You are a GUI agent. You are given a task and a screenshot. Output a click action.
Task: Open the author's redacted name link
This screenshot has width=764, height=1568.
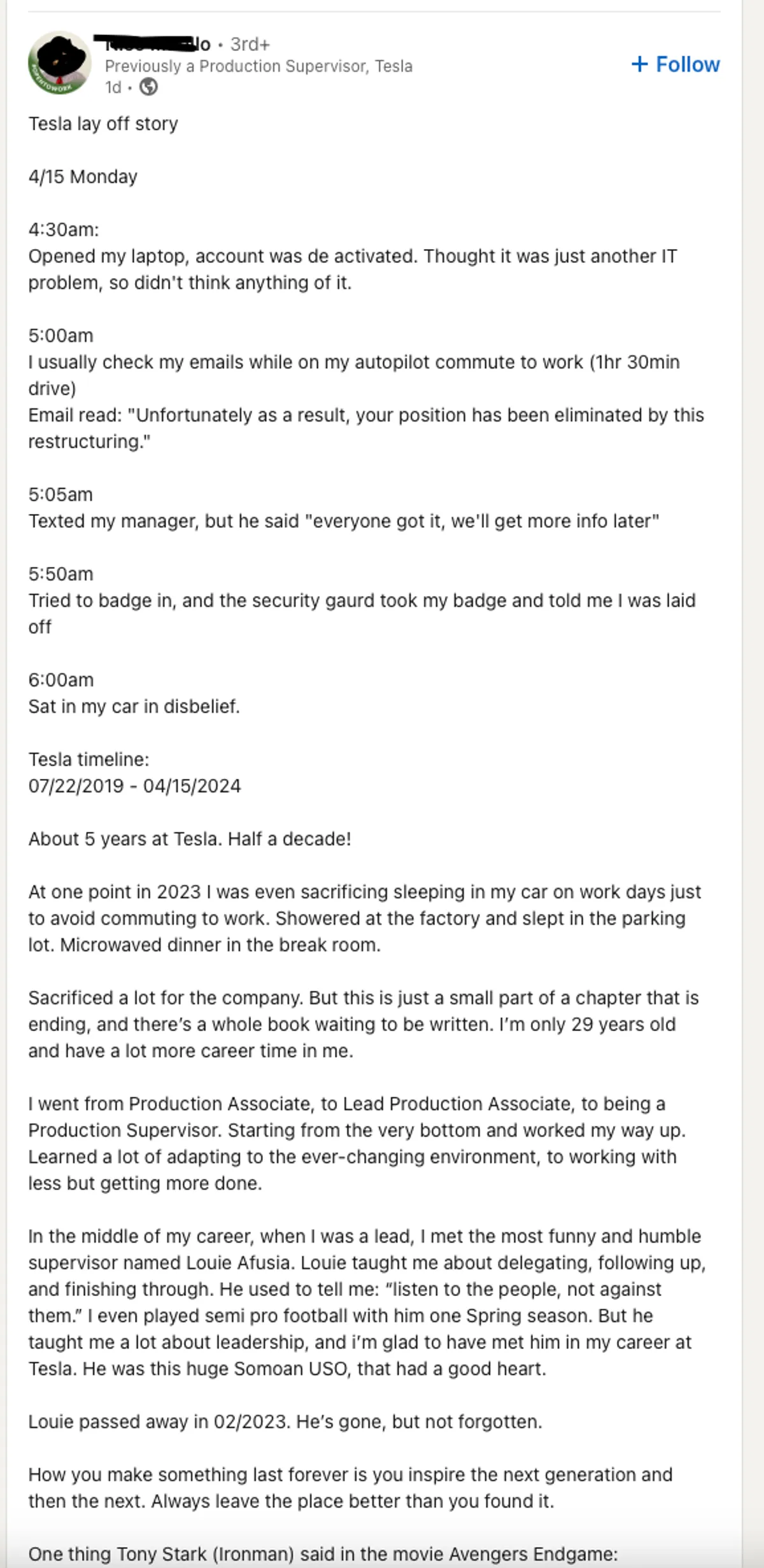coord(152,43)
